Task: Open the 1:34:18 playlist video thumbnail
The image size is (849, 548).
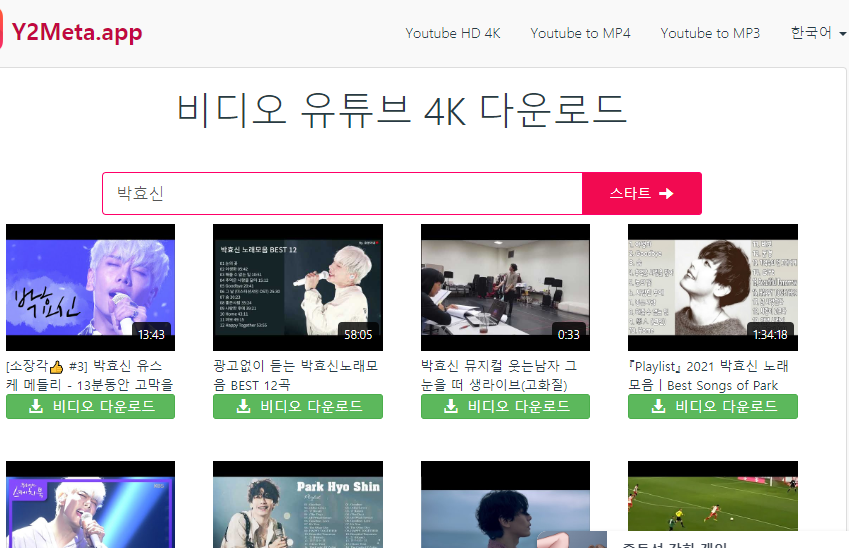Action: tap(713, 288)
